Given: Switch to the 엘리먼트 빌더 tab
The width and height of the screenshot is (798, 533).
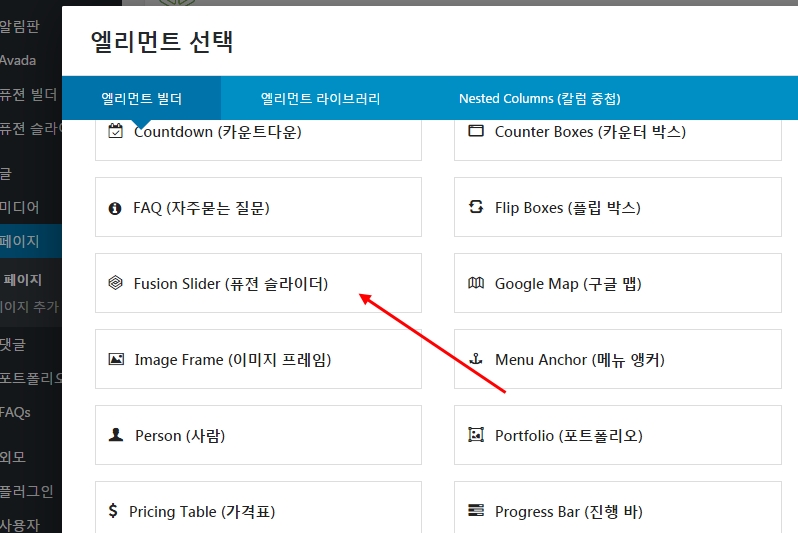Looking at the screenshot, I should tap(141, 98).
